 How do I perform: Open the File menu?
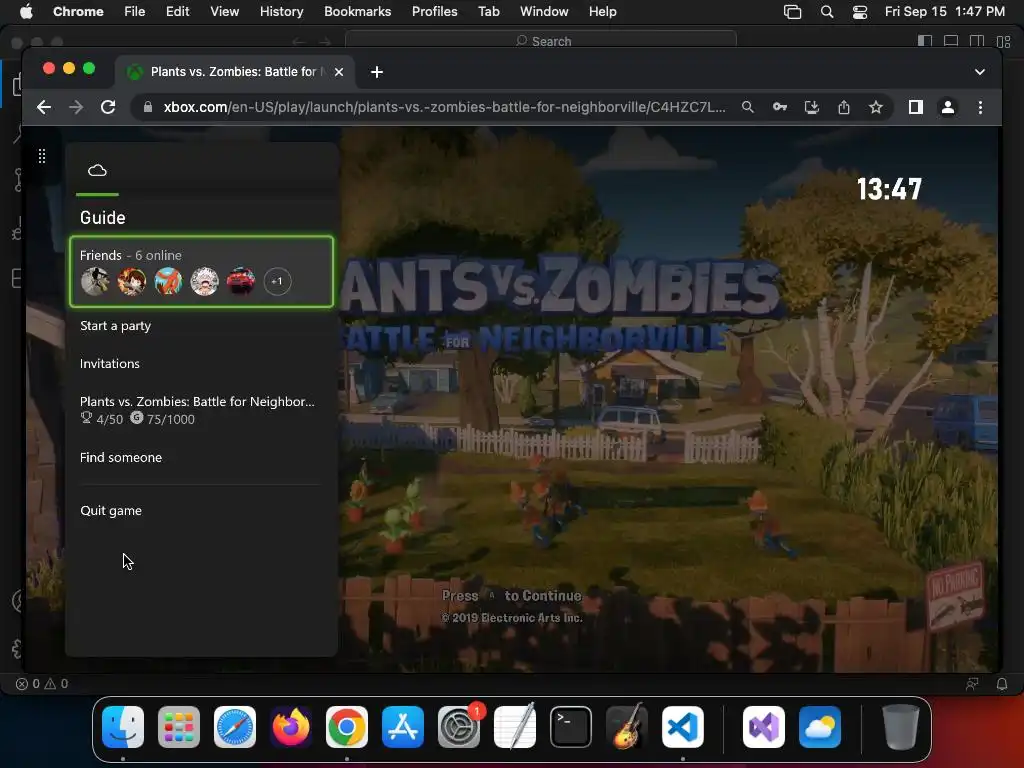135,12
